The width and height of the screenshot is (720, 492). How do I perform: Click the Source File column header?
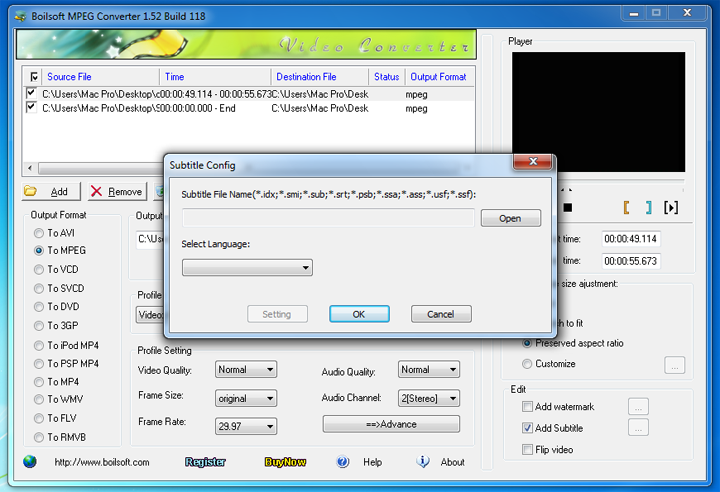tap(100, 77)
